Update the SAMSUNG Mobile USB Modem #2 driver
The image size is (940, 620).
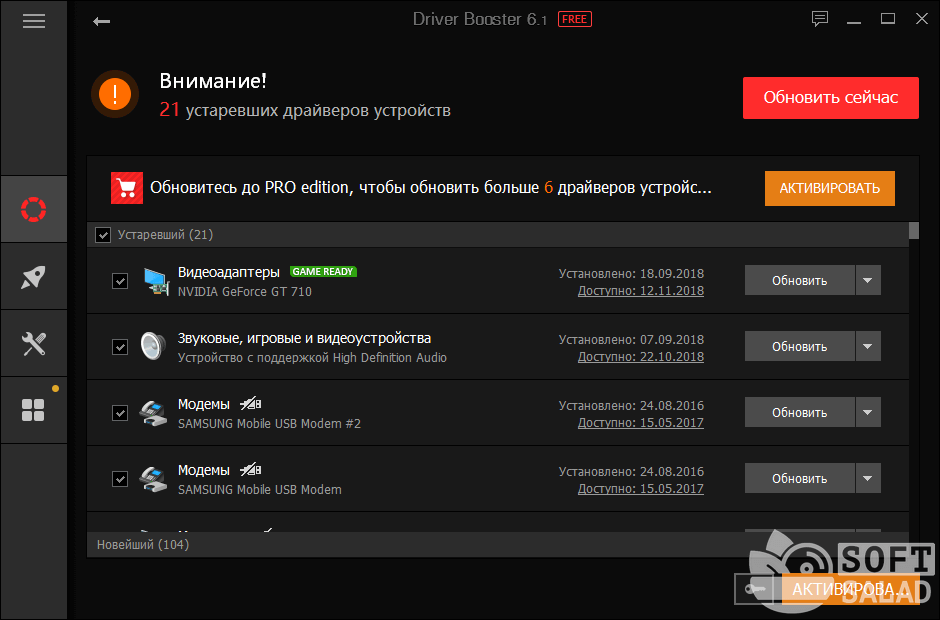pos(799,412)
